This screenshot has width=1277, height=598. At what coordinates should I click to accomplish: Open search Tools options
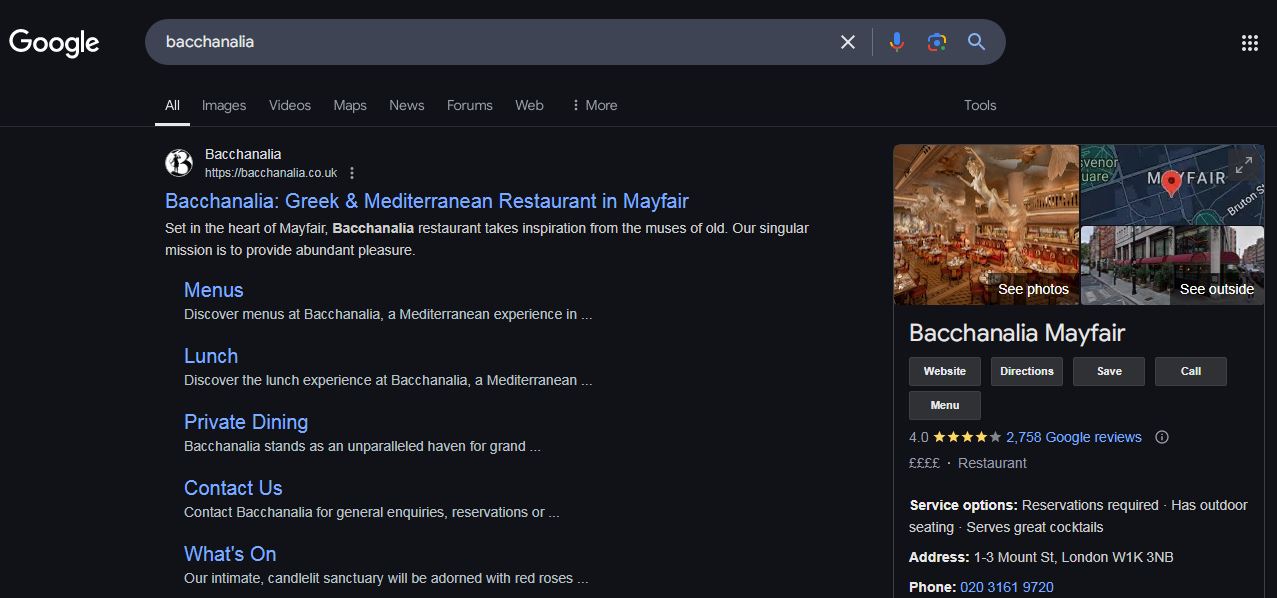click(x=980, y=105)
